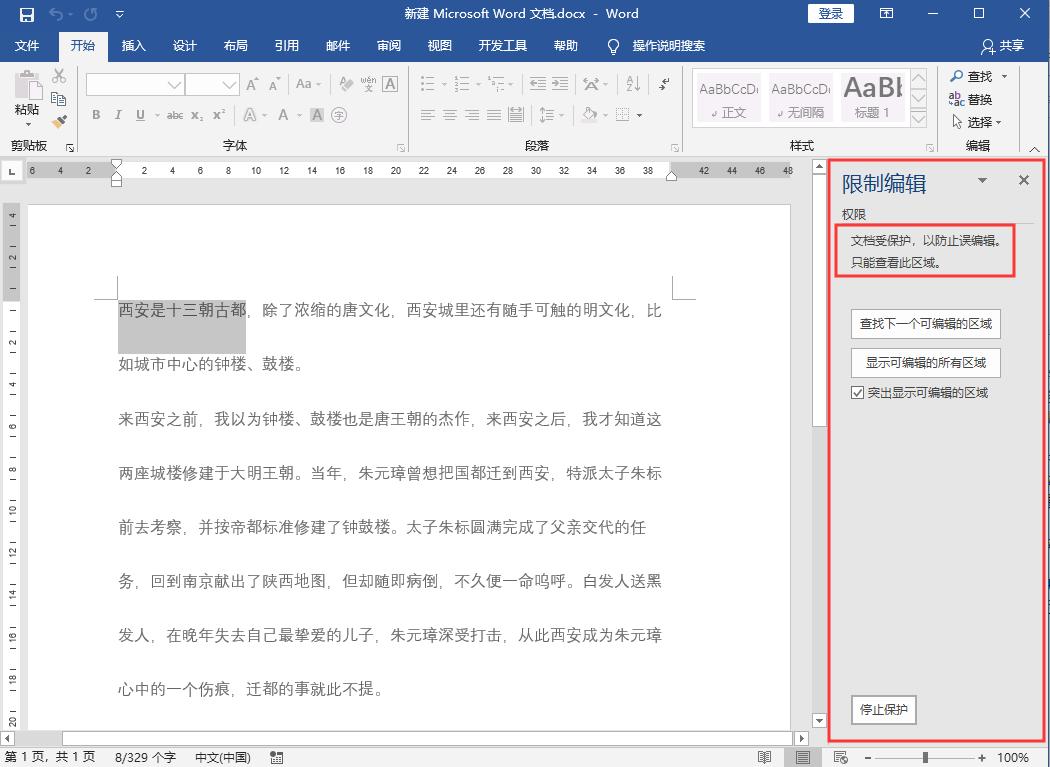1050x767 pixels.
Task: Apply superscript formatting
Action: 219,114
